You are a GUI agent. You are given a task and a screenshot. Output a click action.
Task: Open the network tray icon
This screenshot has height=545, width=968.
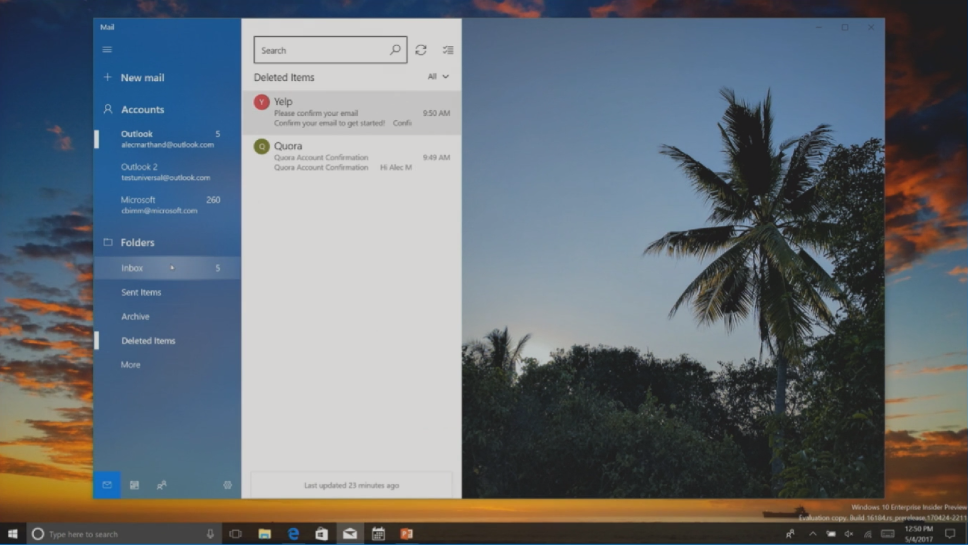(x=867, y=534)
